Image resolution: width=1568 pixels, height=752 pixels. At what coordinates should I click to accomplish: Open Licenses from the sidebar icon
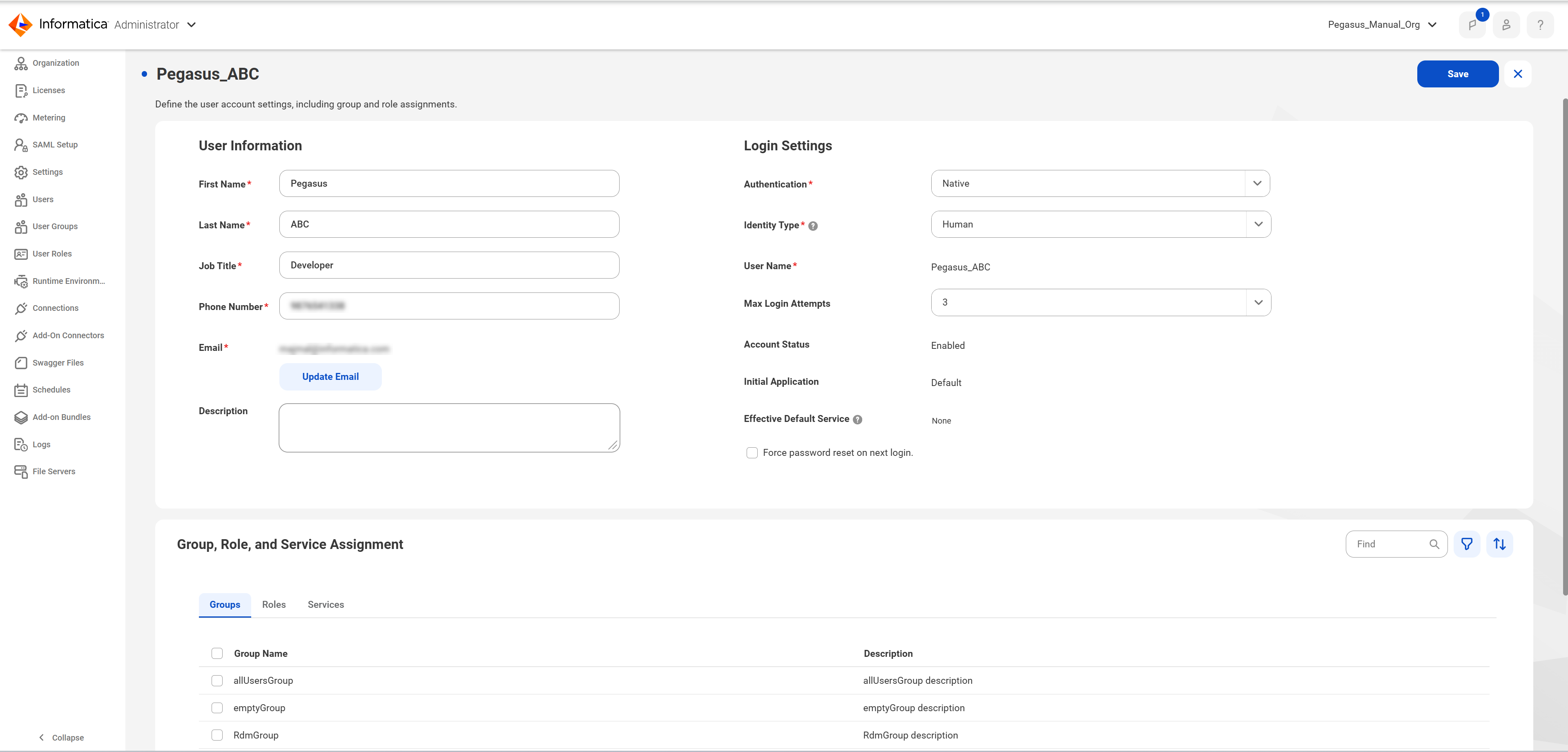click(21, 91)
